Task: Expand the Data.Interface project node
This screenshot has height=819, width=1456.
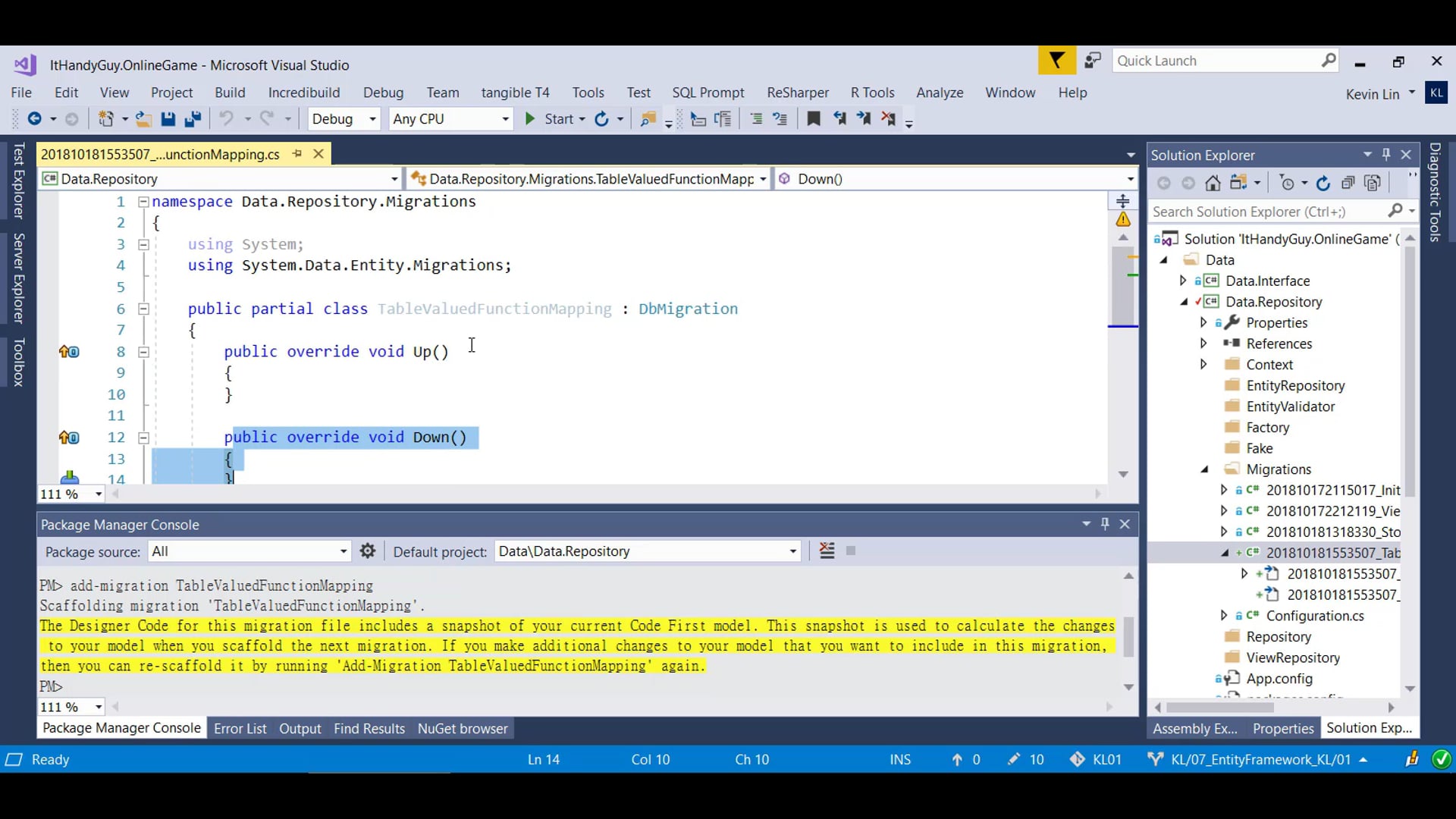Action: 1185,281
